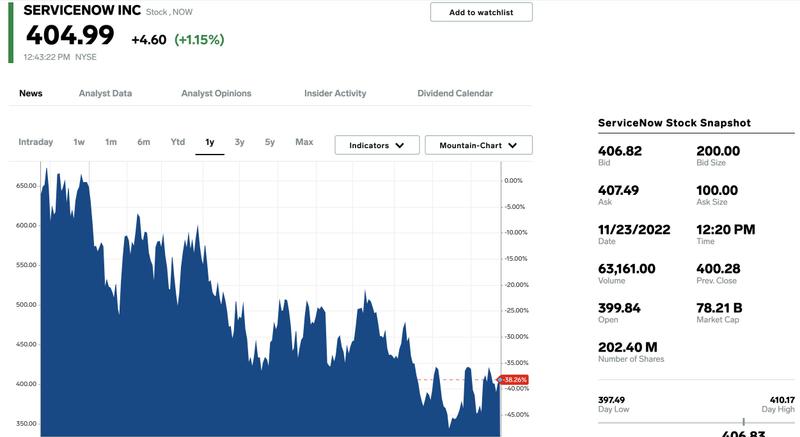The width and height of the screenshot is (800, 437).
Task: View Insider Activity tab
Action: click(x=335, y=93)
